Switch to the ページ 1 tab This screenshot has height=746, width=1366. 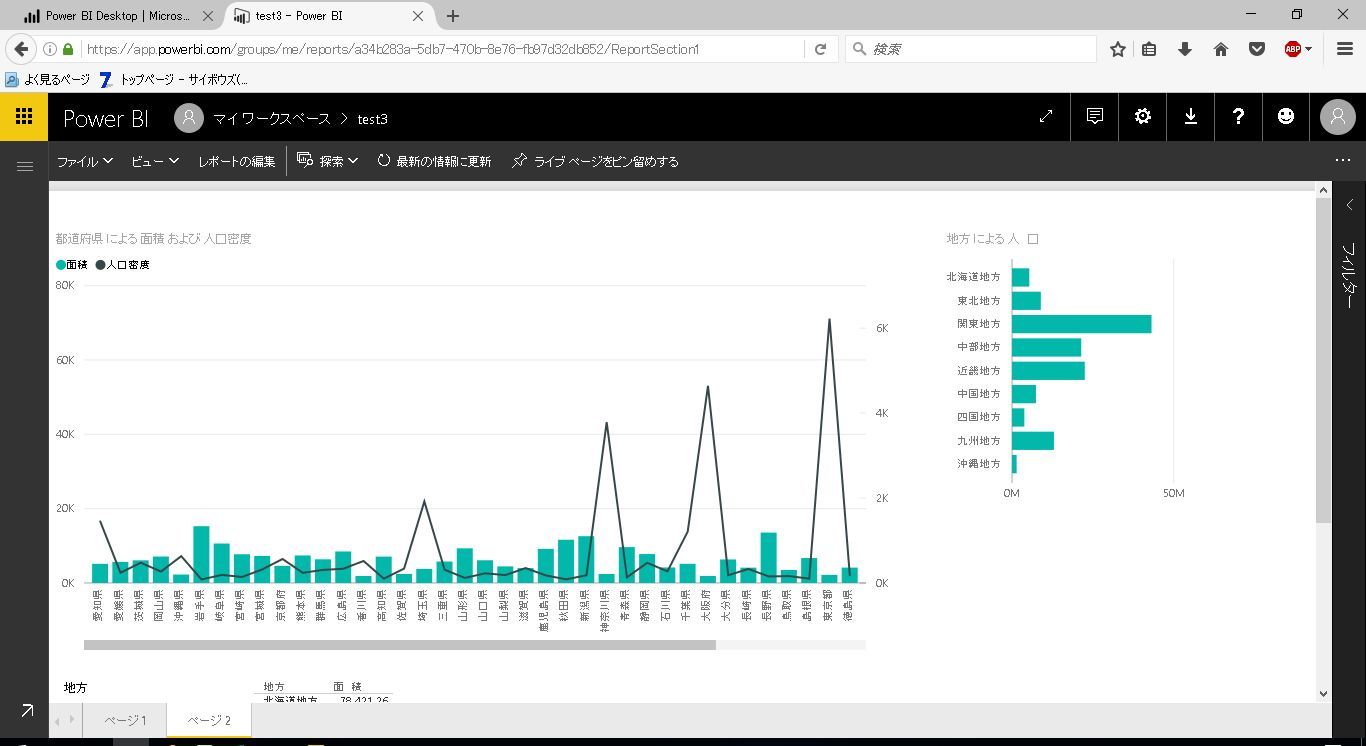(x=125, y=720)
